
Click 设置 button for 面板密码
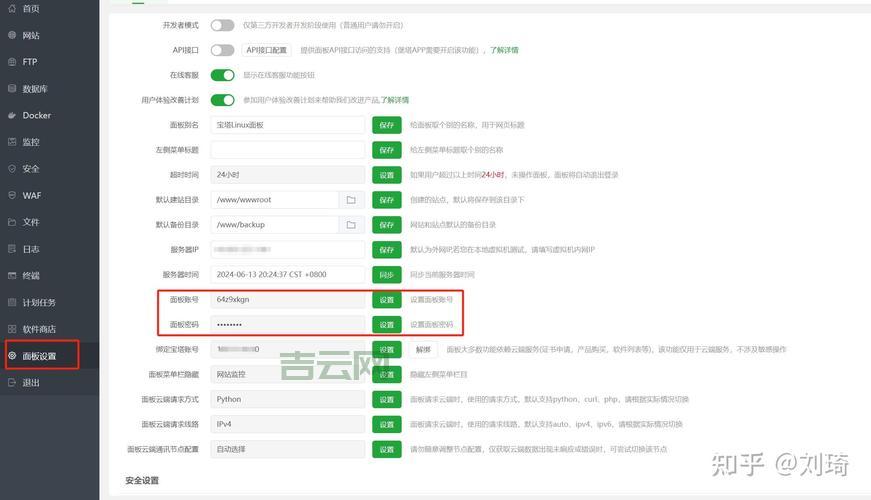click(x=386, y=325)
